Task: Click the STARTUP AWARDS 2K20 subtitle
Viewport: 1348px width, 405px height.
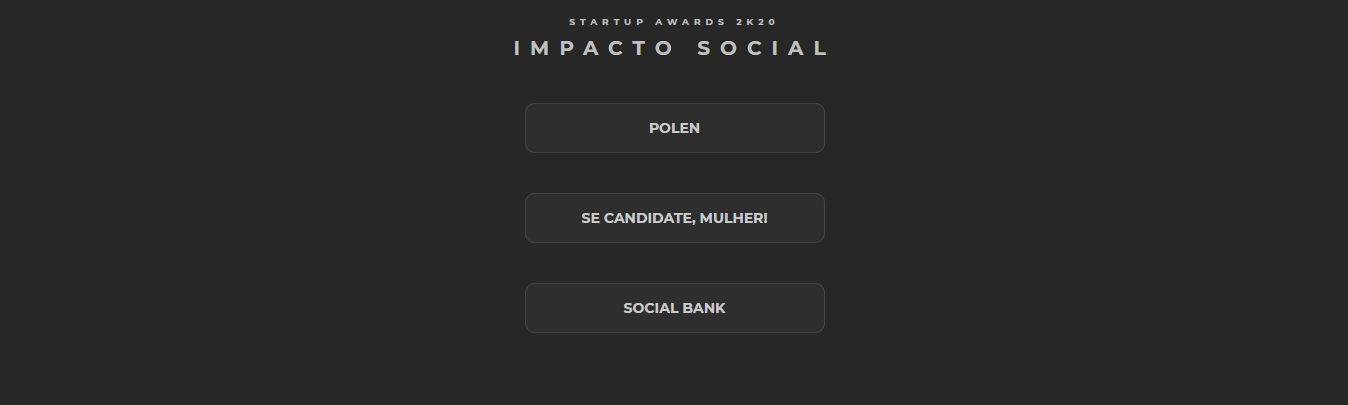Action: click(673, 22)
